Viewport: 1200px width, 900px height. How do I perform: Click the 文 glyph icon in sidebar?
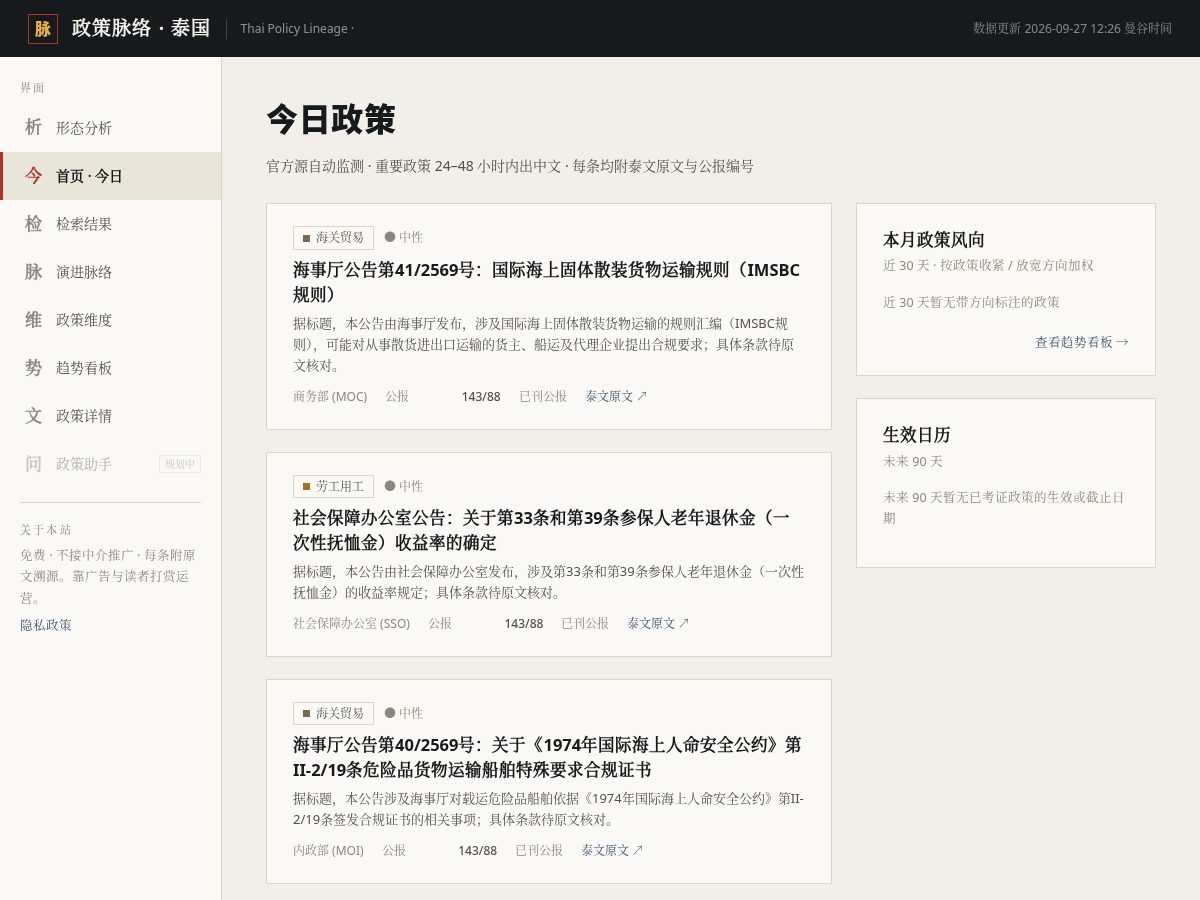34,415
